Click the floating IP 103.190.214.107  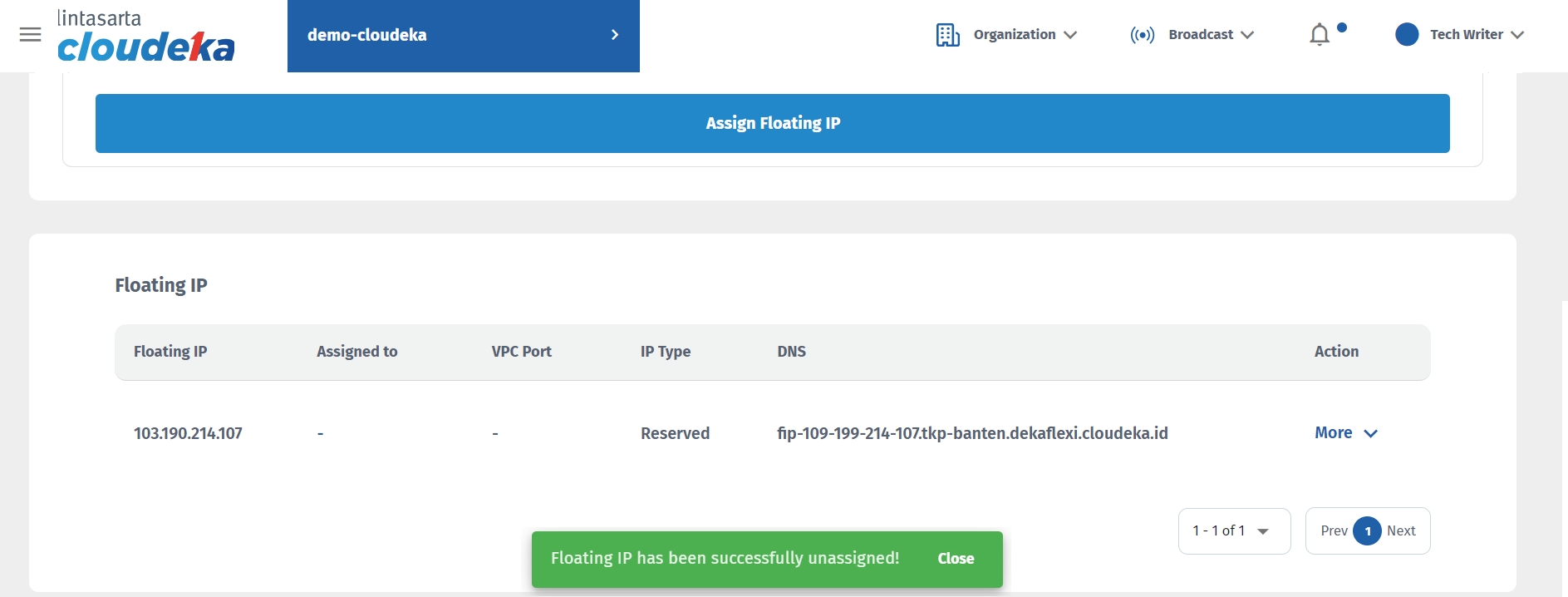(x=188, y=433)
